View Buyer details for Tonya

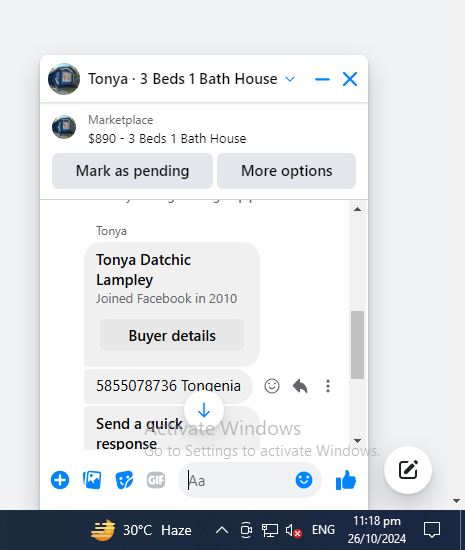click(172, 335)
